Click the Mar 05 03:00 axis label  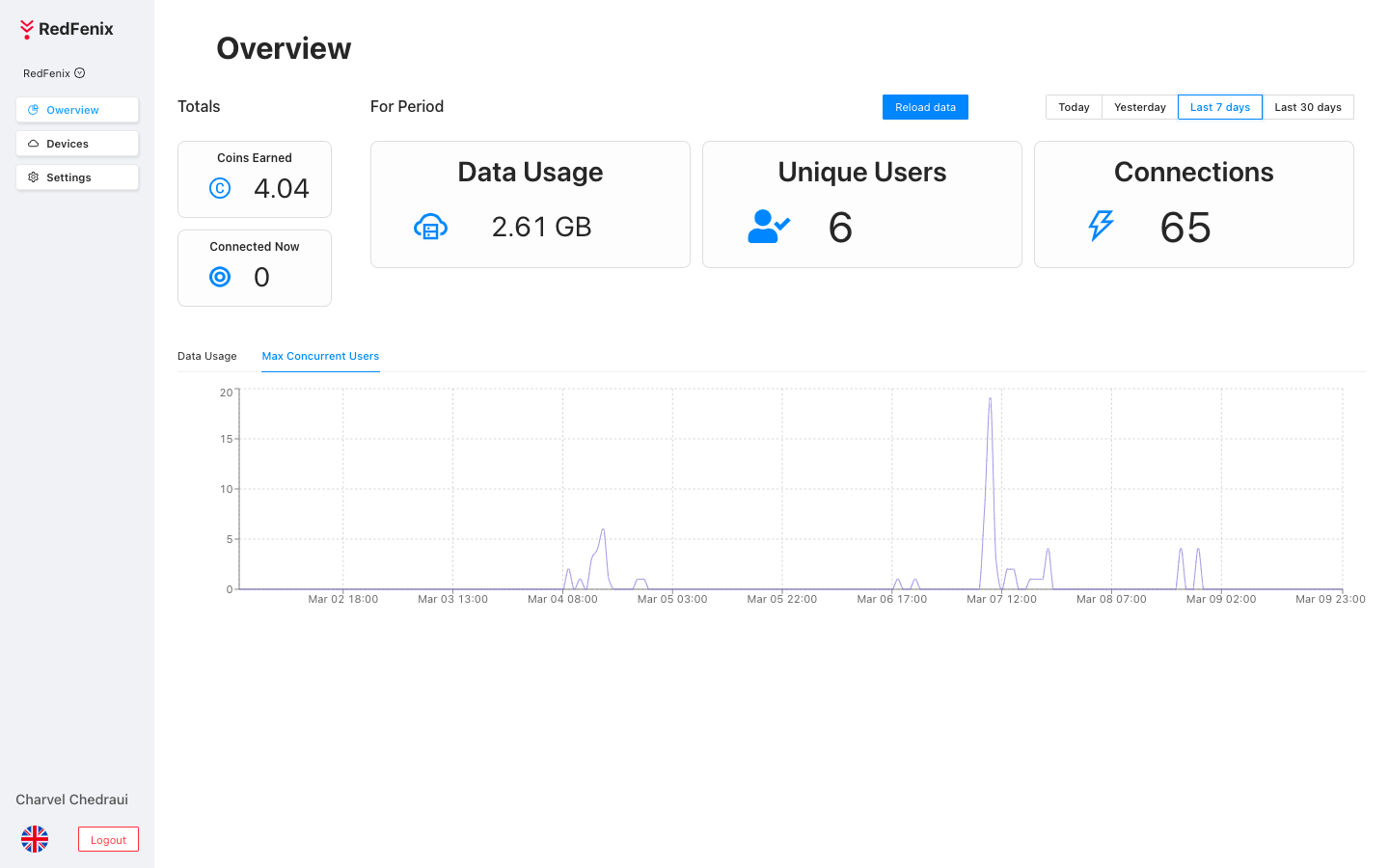point(672,599)
